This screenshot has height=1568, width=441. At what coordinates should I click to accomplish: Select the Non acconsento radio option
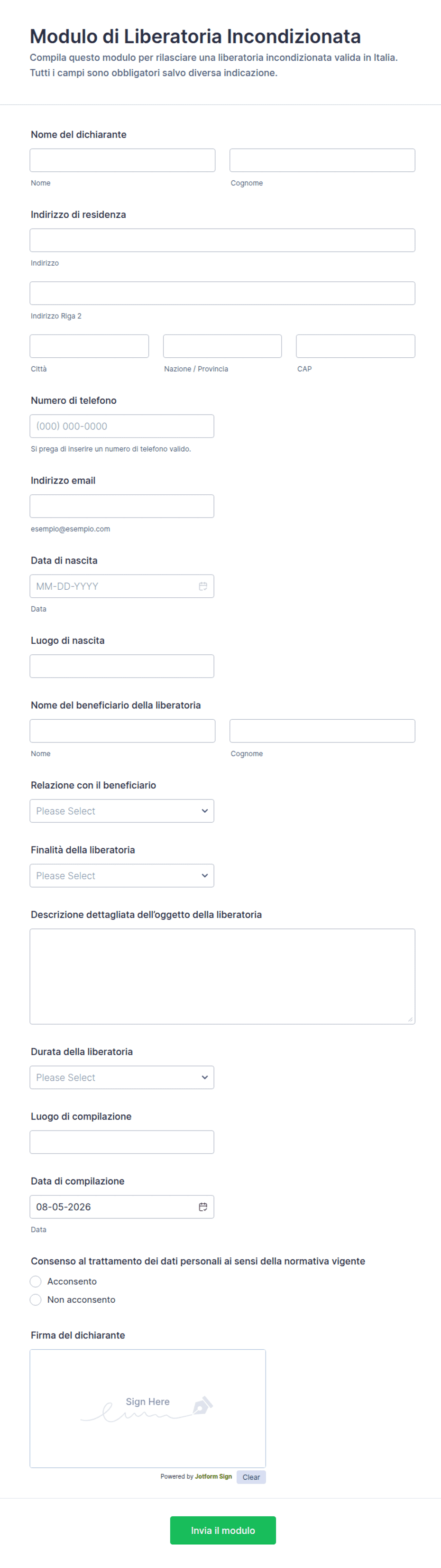pyautogui.click(x=36, y=1299)
